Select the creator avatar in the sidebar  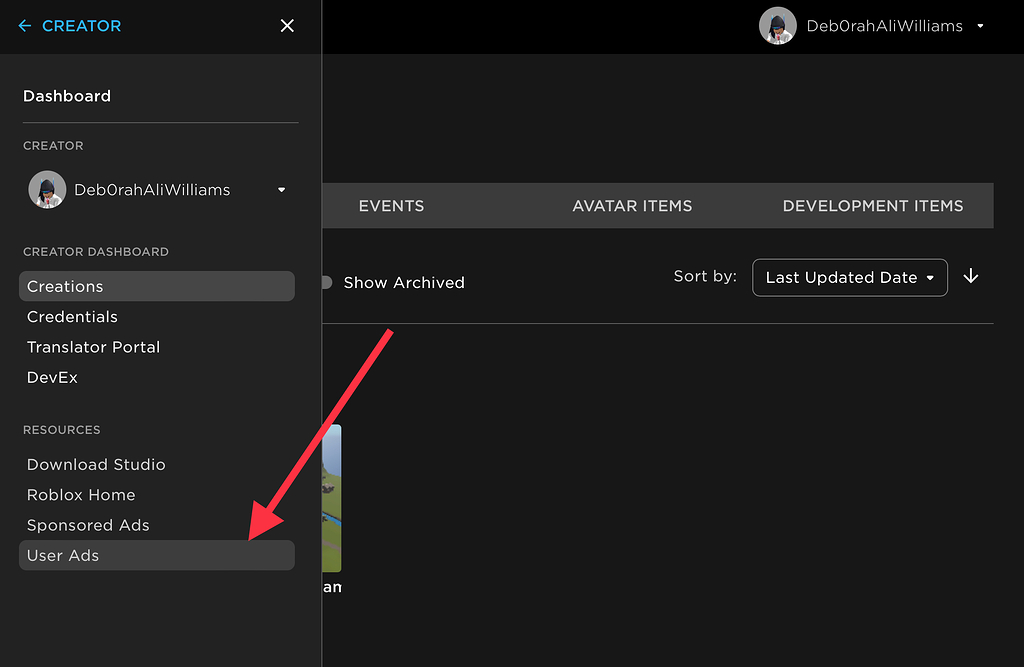pos(47,189)
